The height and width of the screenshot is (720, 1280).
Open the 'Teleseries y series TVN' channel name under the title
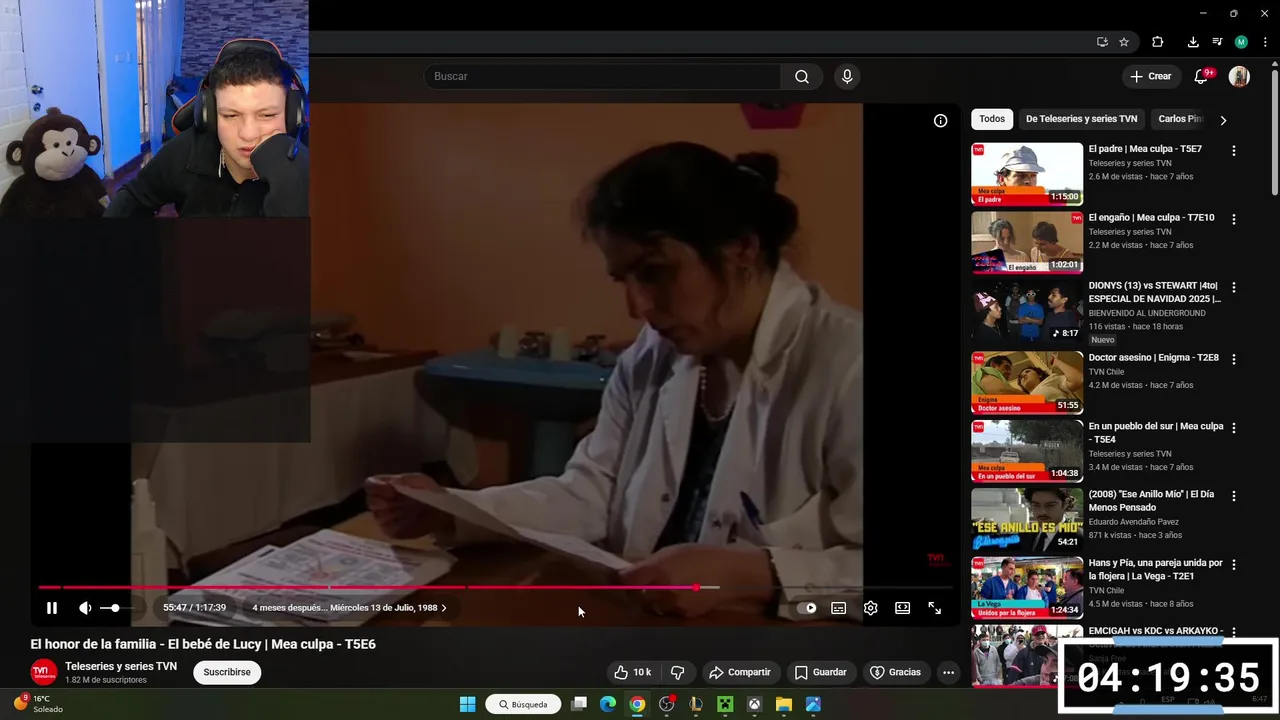click(x=121, y=666)
